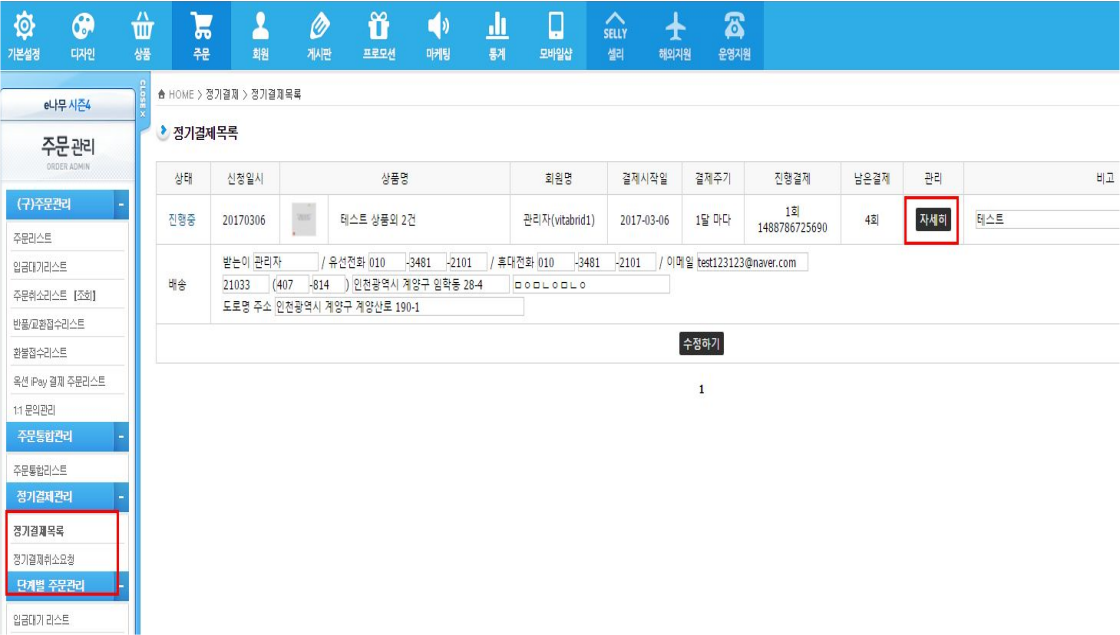Collapse the (구)주문관리 sidebar section

pyautogui.click(x=121, y=205)
